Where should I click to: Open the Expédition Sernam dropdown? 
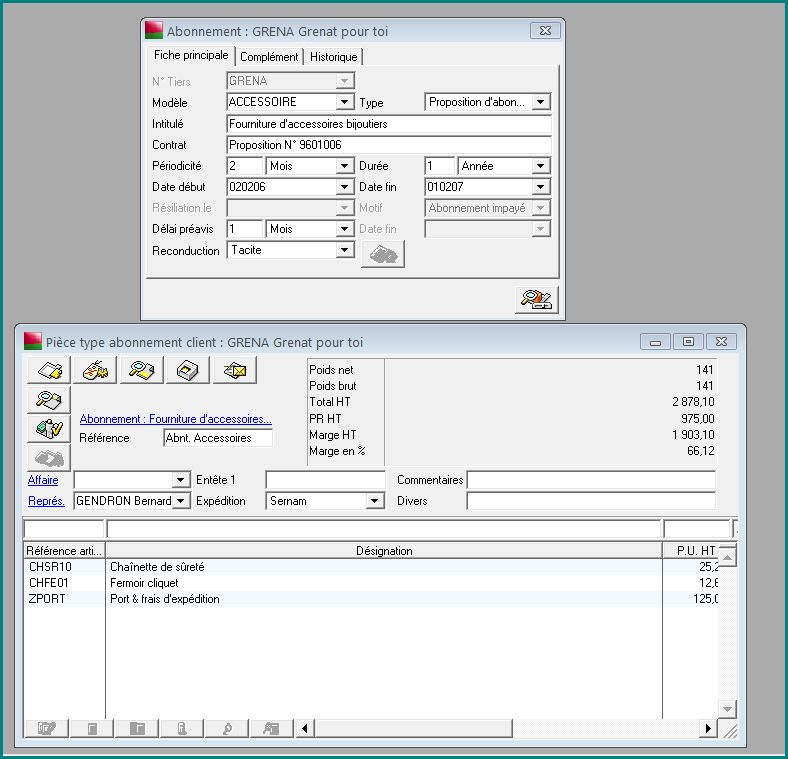374,501
